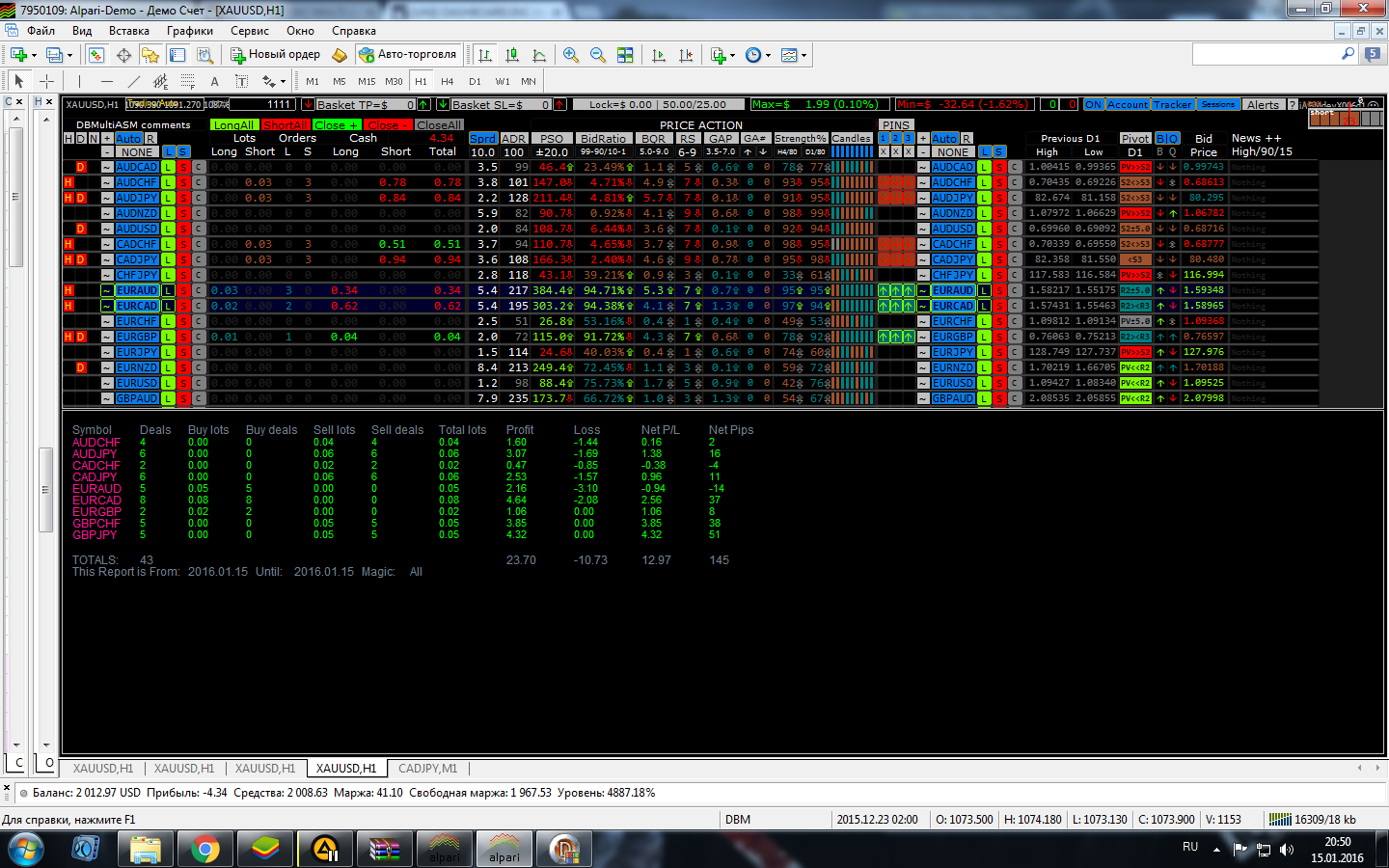The height and width of the screenshot is (868, 1389).
Task: Click Tracker button in dashboard header
Action: point(1172,104)
